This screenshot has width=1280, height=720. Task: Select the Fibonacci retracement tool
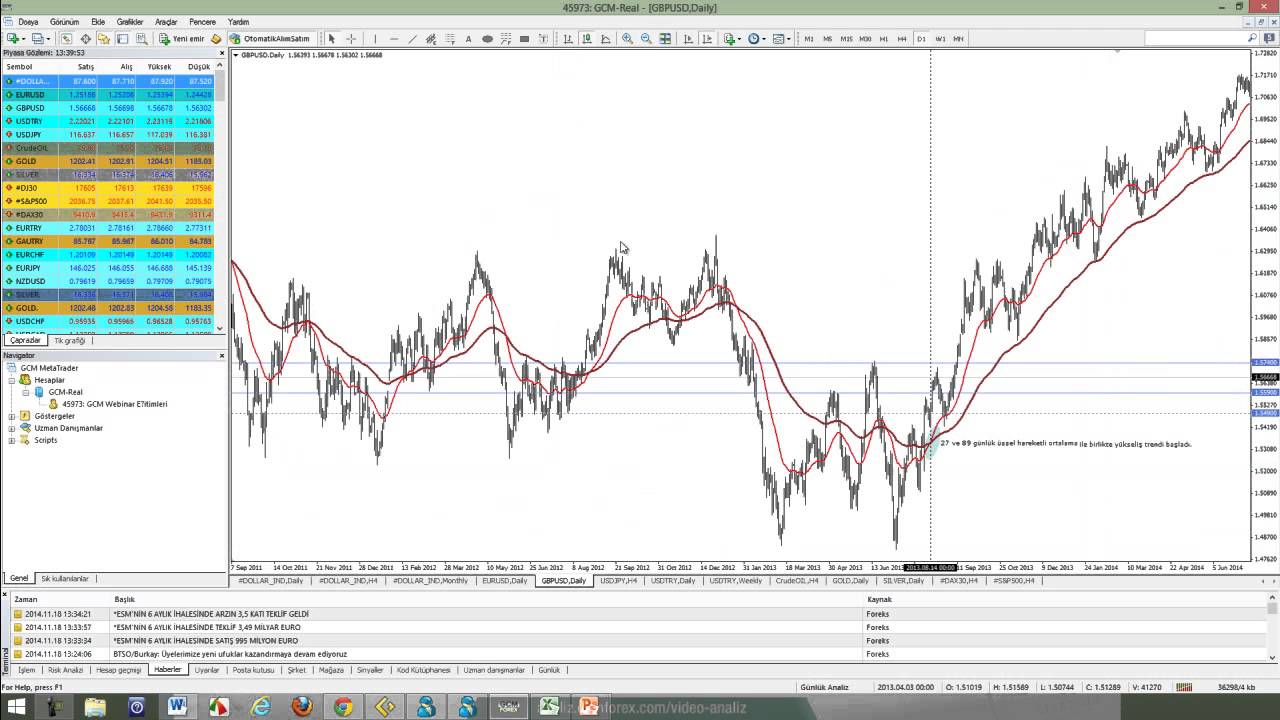pos(450,39)
